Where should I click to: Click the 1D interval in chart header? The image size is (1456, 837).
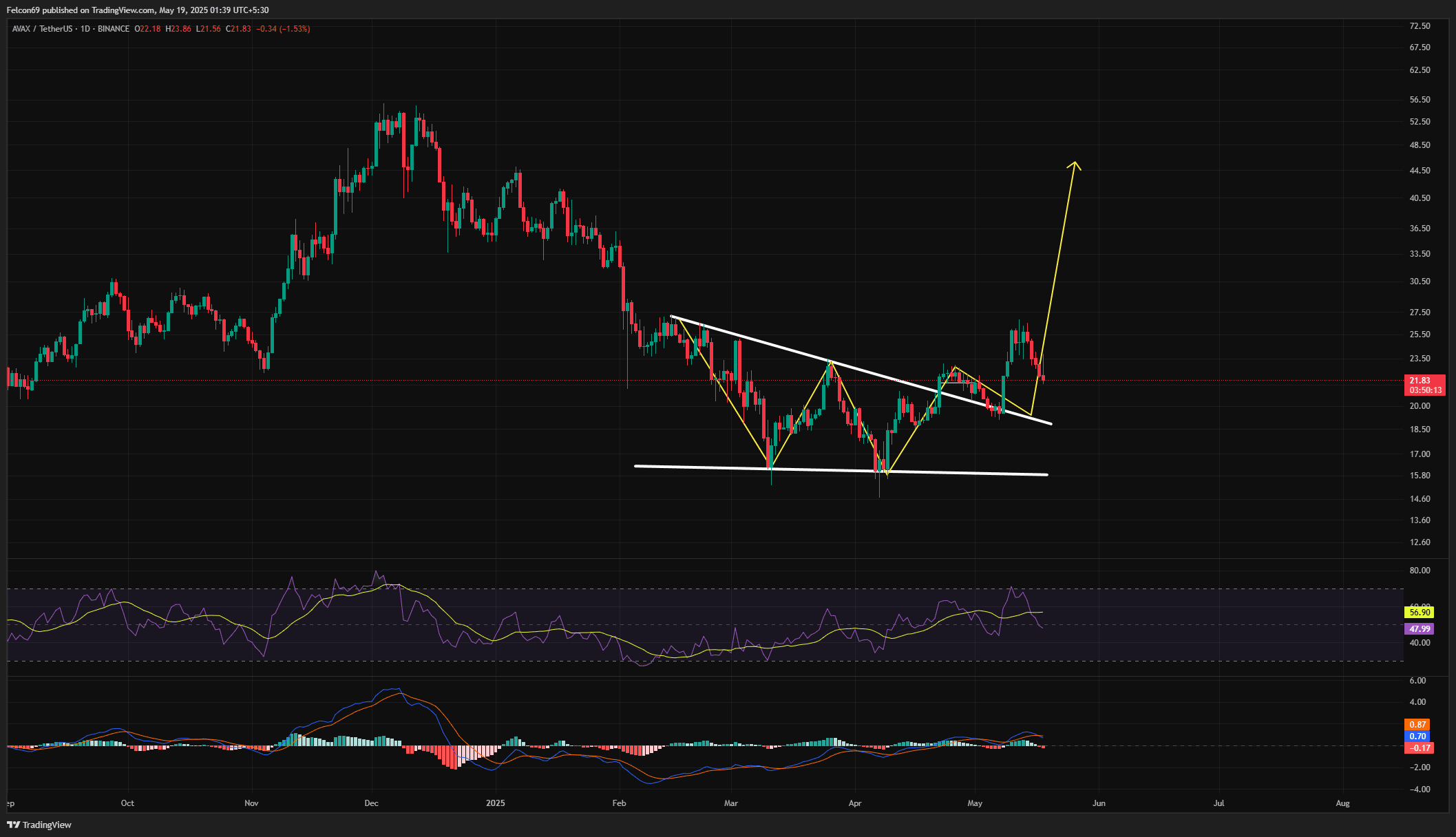coord(85,29)
